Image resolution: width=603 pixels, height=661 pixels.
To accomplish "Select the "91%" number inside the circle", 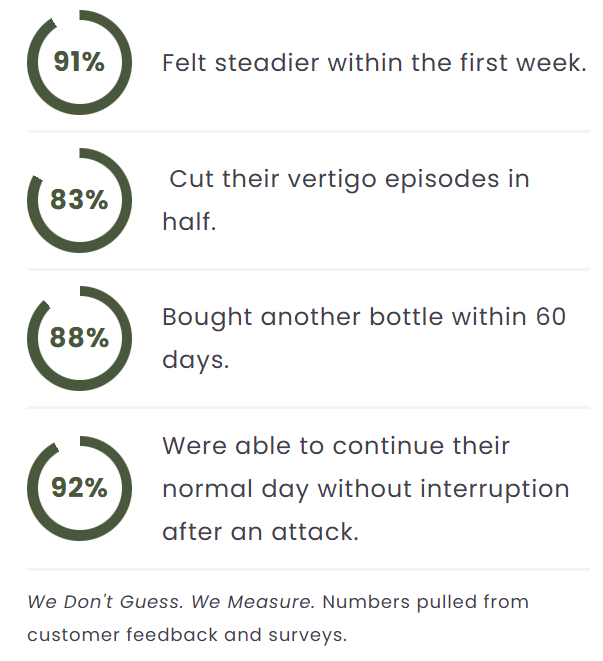I will click(x=79, y=62).
